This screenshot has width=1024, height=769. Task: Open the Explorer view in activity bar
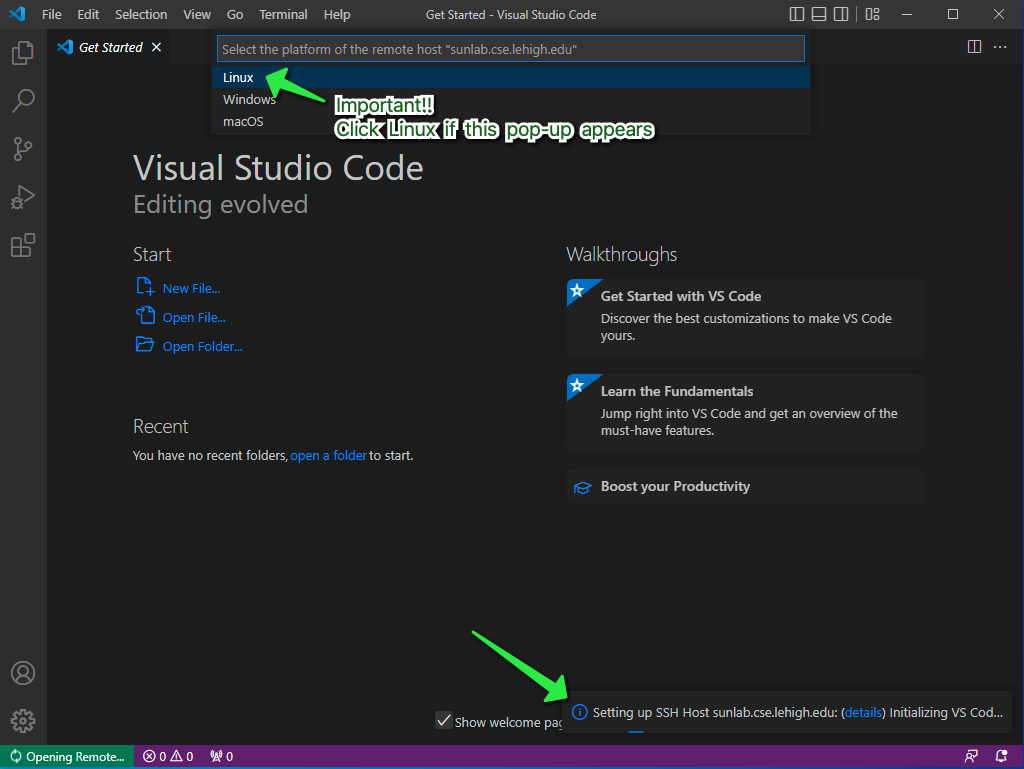point(23,54)
